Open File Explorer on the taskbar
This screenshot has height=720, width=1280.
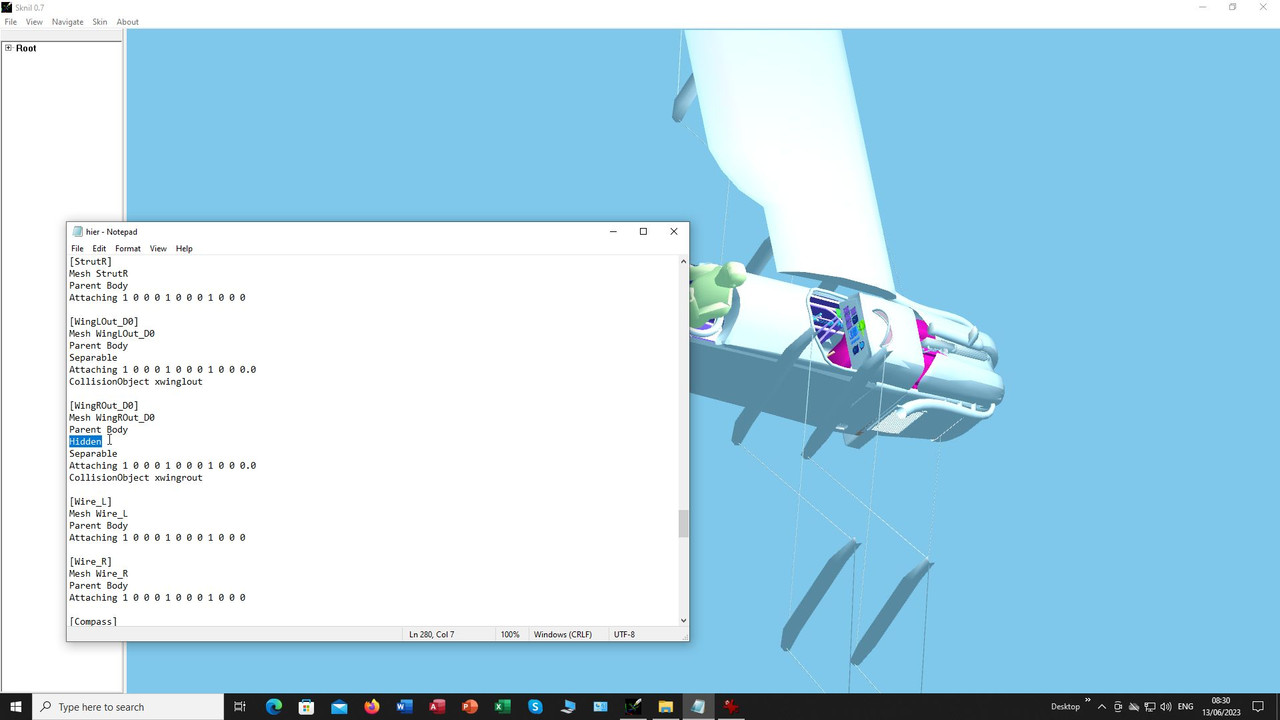point(666,707)
